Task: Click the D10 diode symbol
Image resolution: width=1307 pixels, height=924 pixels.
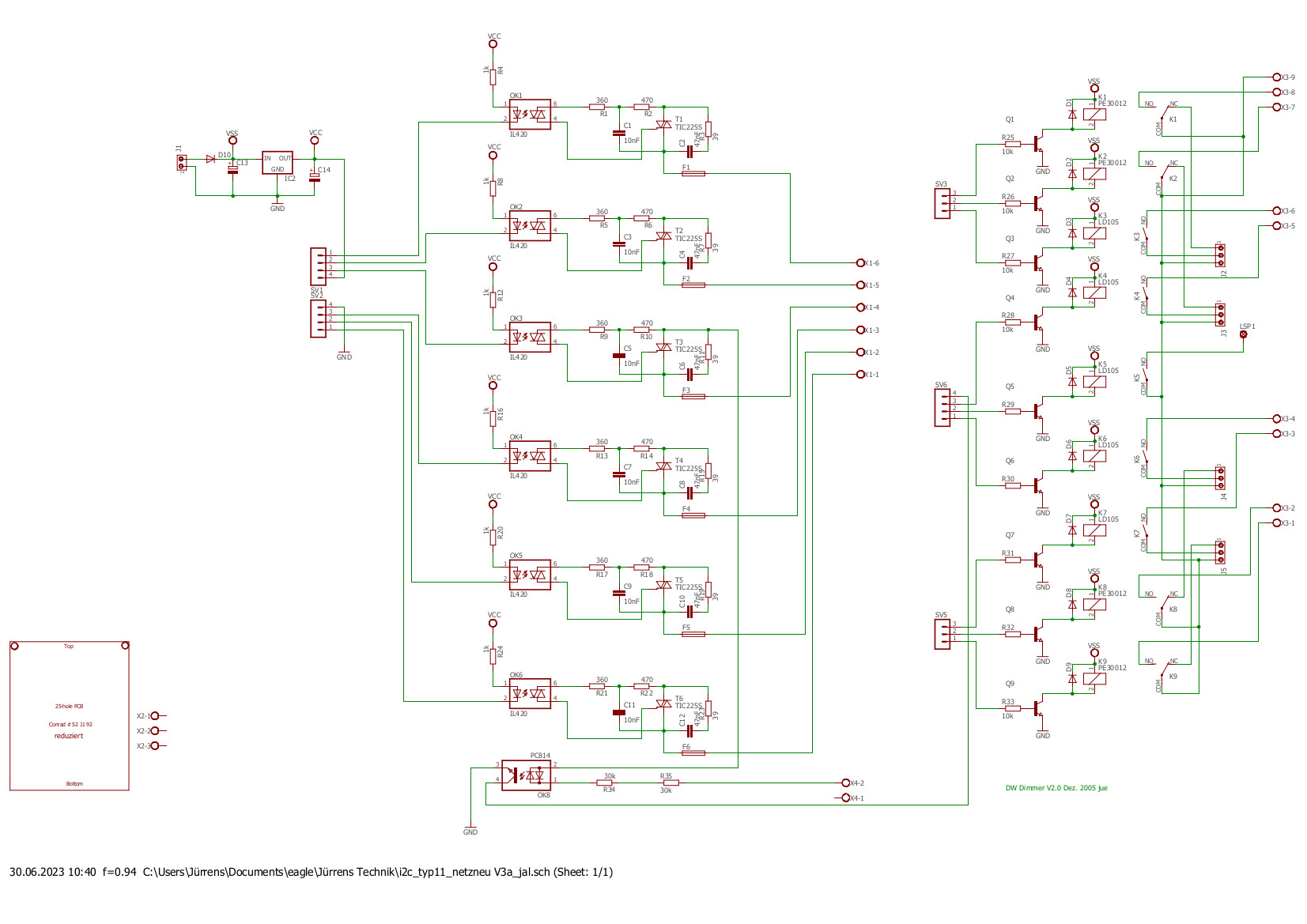Action: [x=210, y=159]
